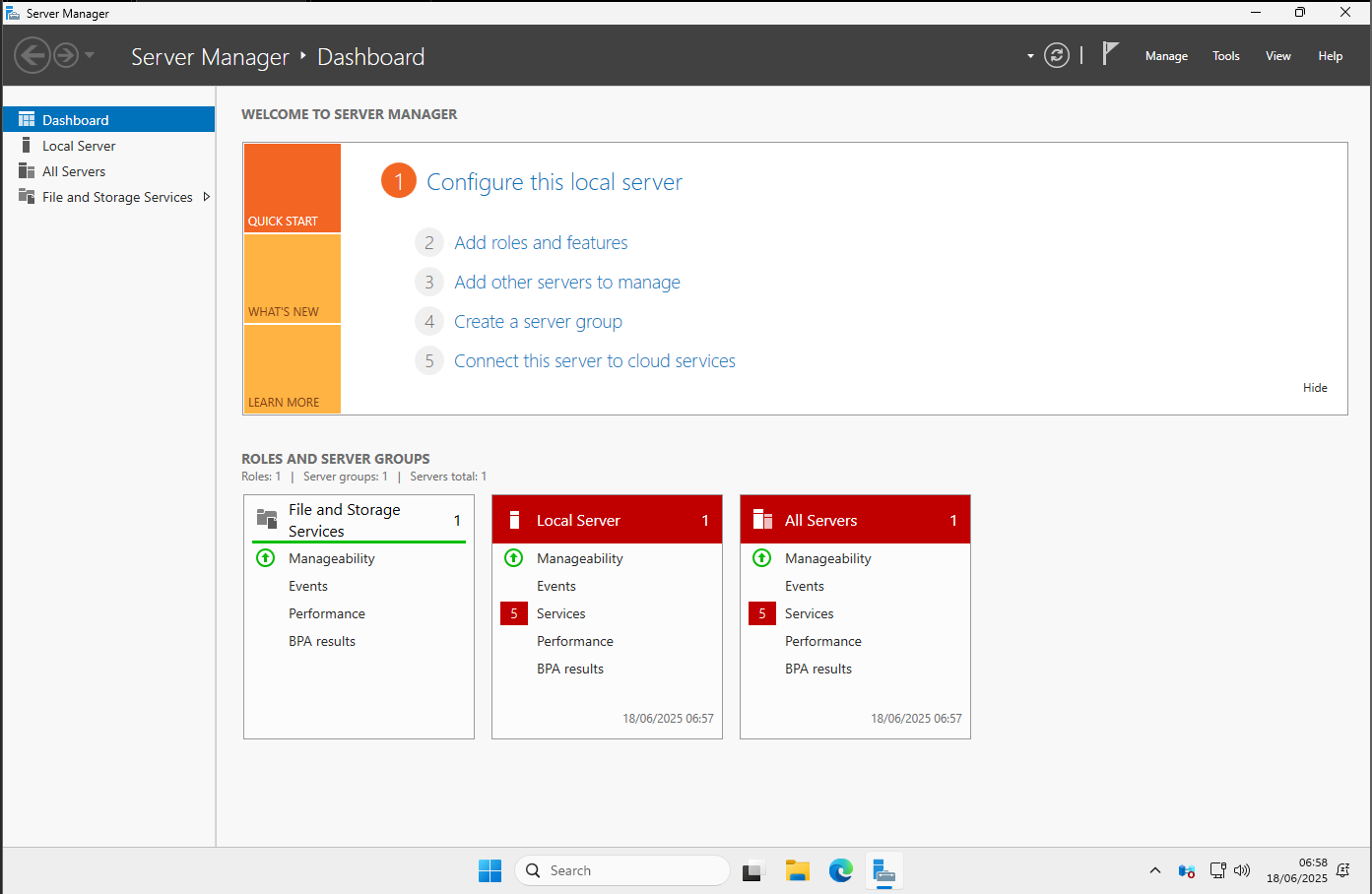The image size is (1372, 894).
Task: Open Events in All Servers tile
Action: 805,586
